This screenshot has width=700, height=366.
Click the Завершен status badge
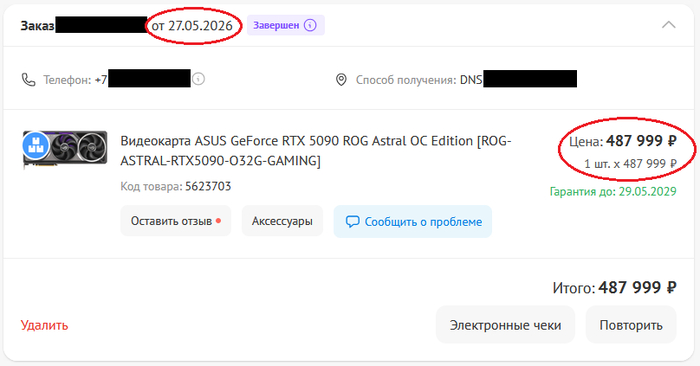pyautogui.click(x=286, y=25)
